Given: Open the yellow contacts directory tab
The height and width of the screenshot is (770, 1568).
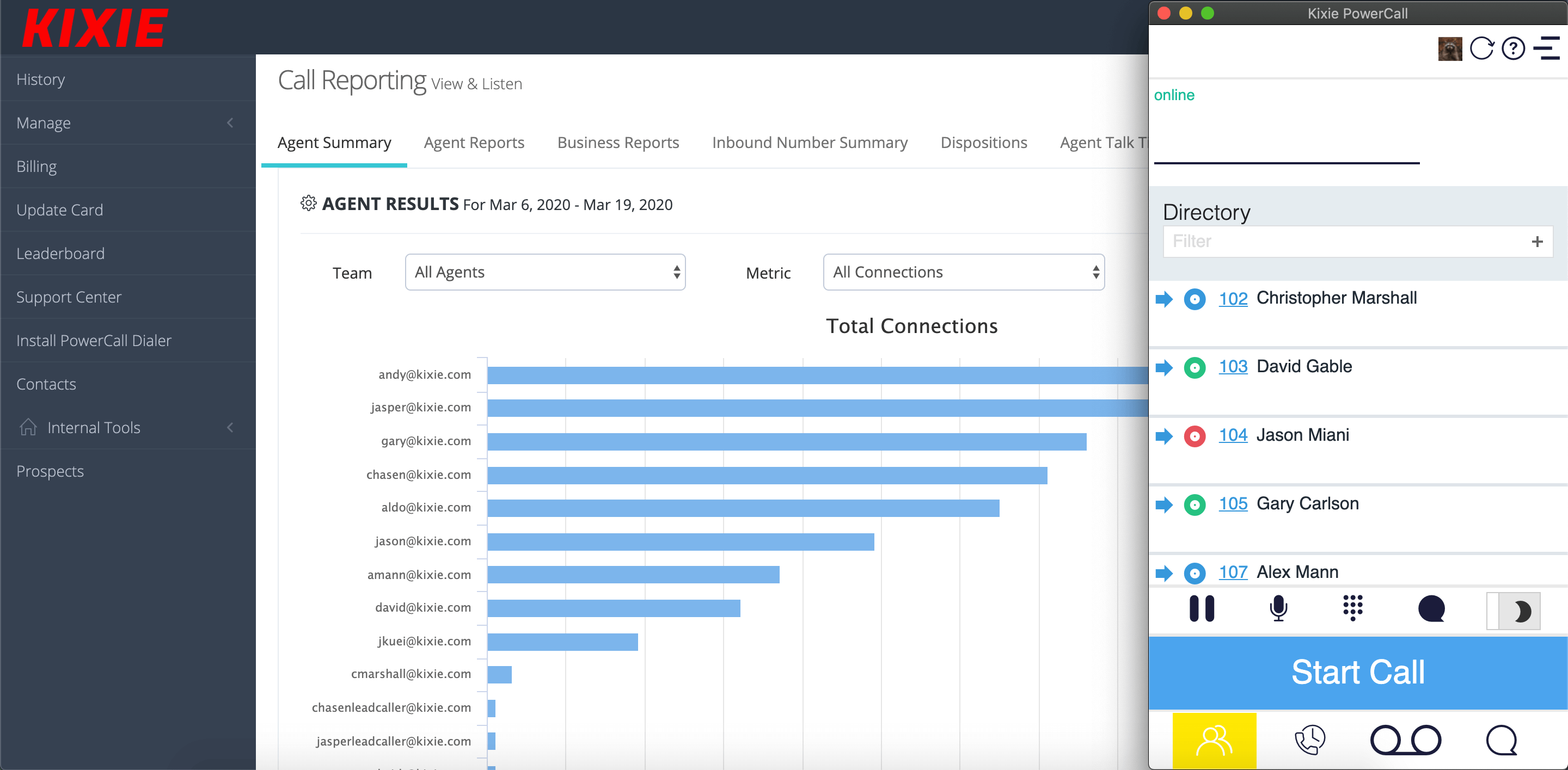Looking at the screenshot, I should [x=1214, y=740].
